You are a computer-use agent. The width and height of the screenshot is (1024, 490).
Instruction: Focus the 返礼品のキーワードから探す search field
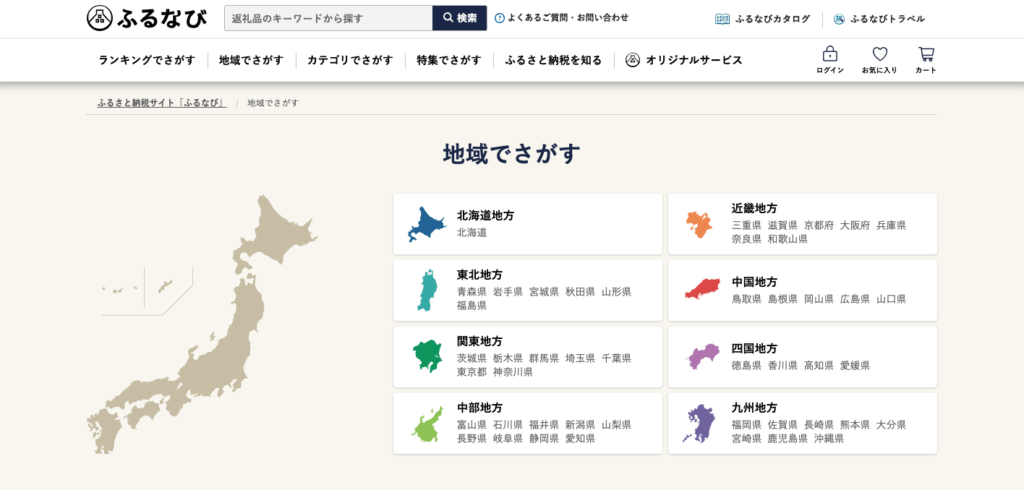point(328,18)
